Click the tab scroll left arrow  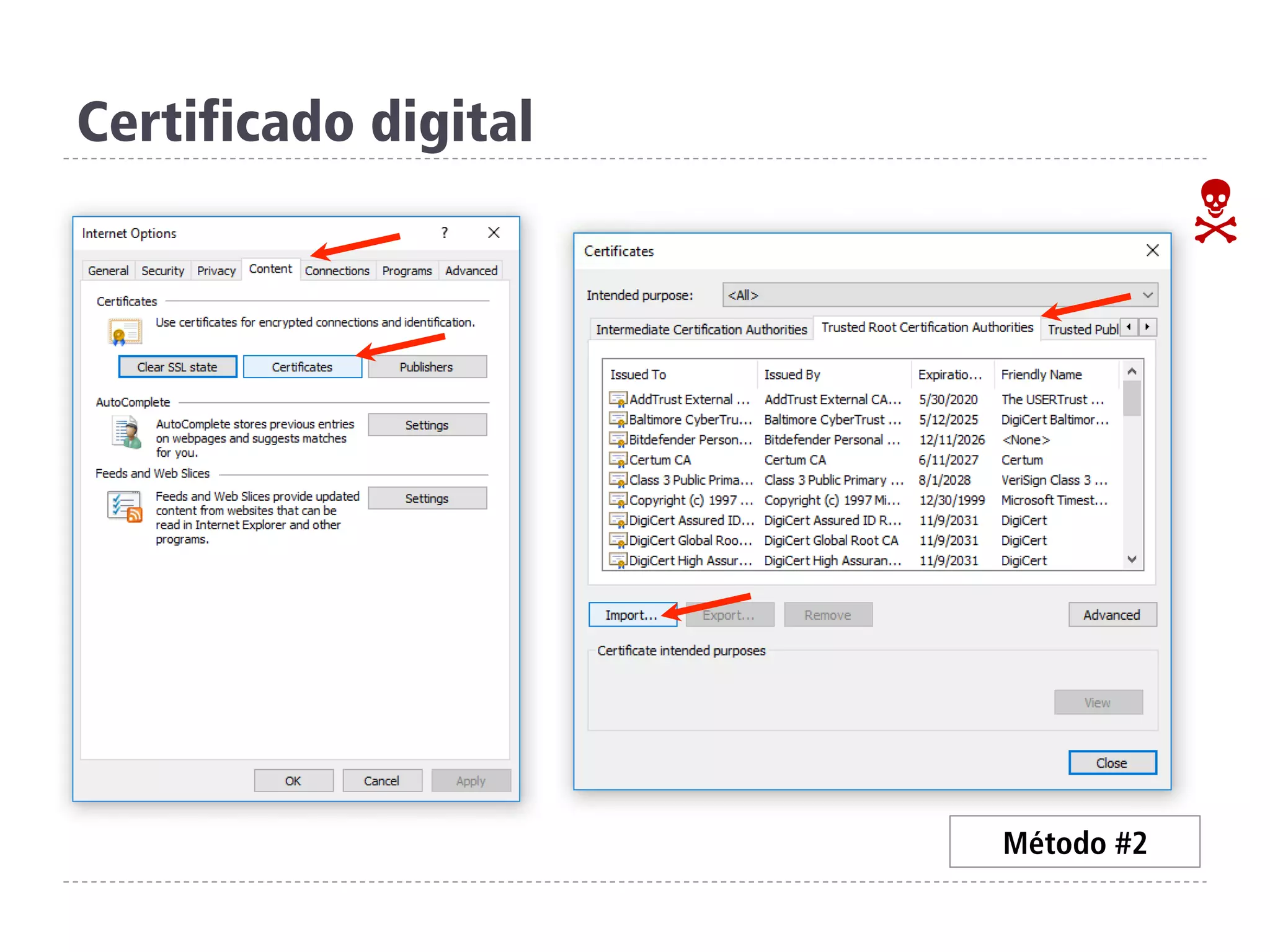pos(1129,327)
